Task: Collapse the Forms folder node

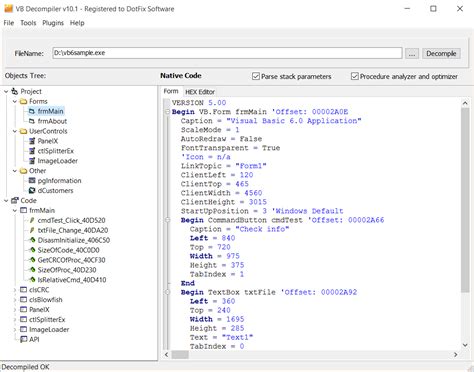Action: (15, 101)
